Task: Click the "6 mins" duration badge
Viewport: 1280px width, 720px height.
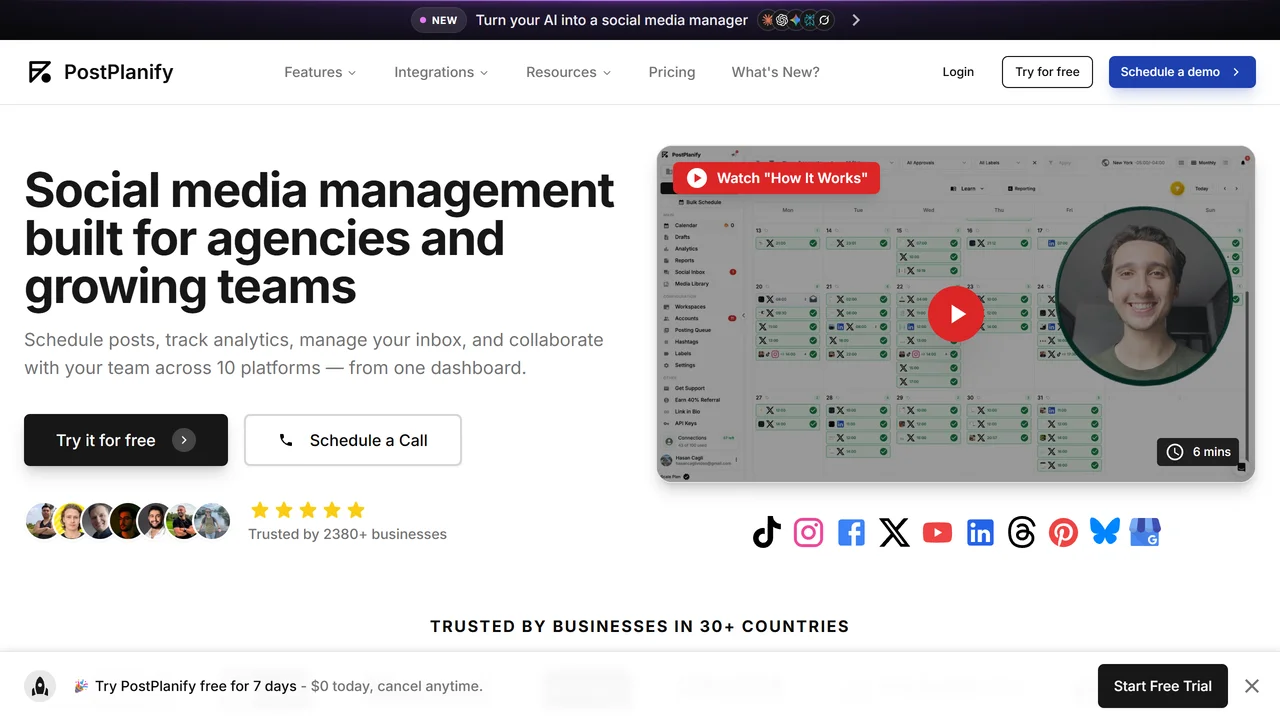Action: (x=1198, y=452)
